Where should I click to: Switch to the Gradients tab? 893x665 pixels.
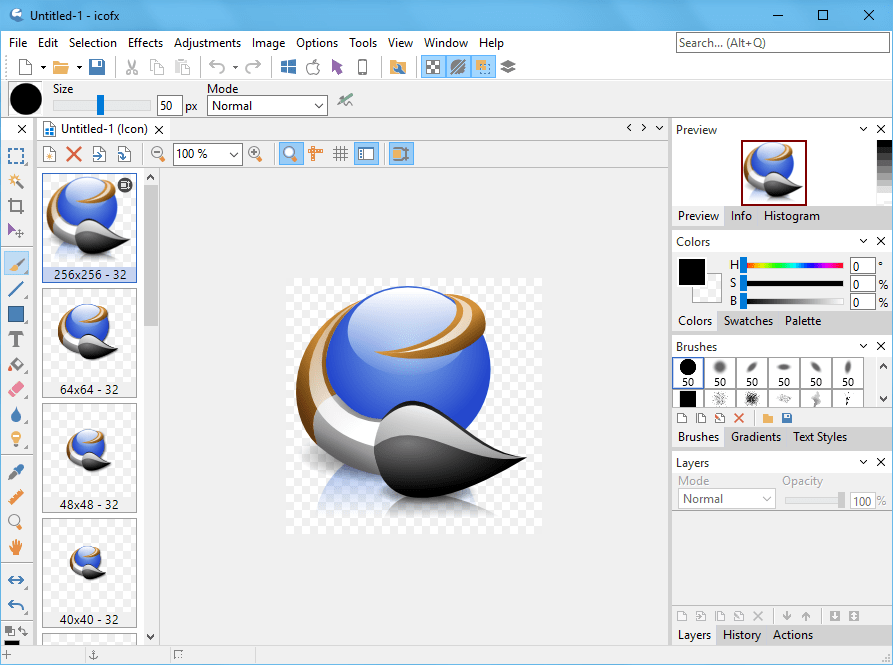(756, 437)
